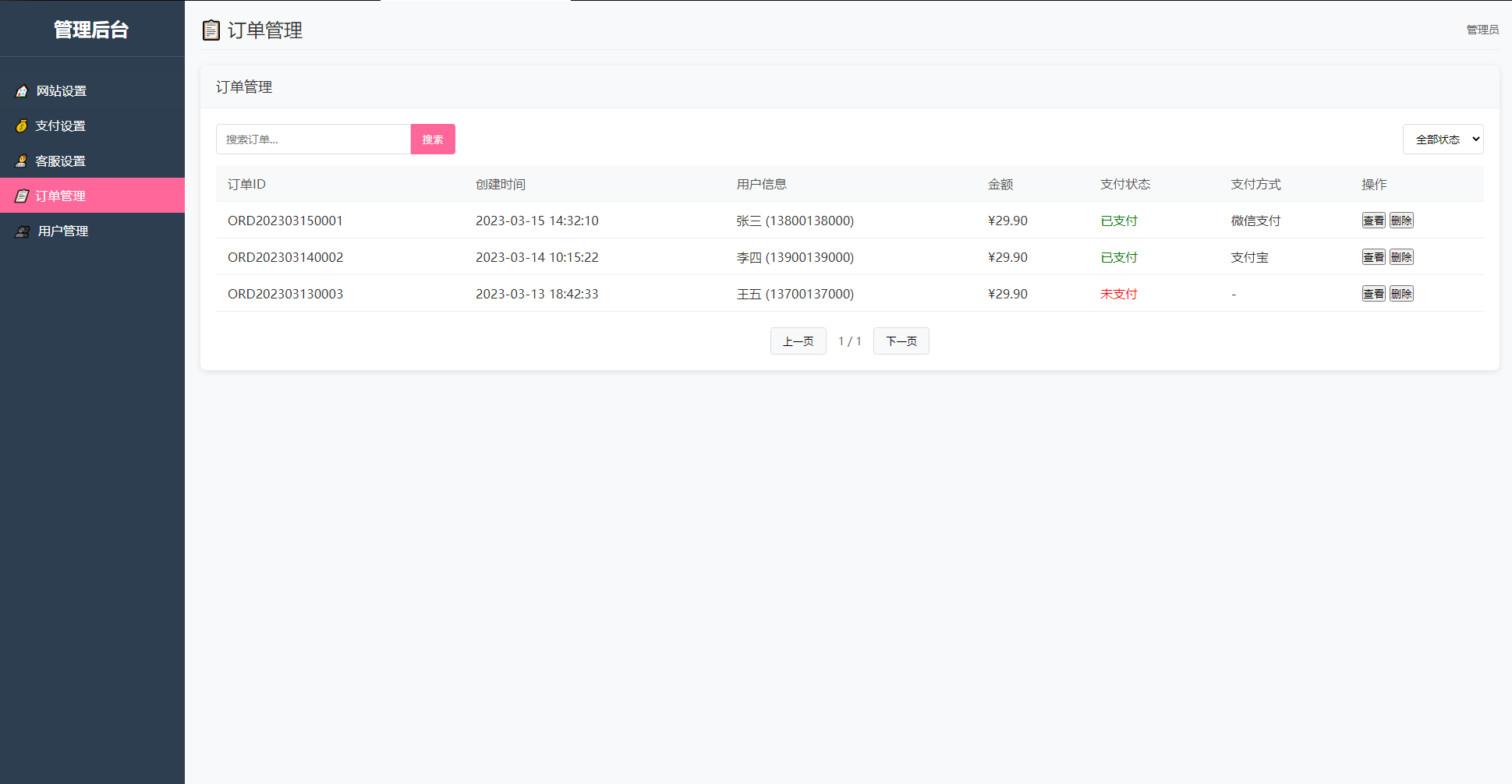Click the pink 搜索 search button
This screenshot has height=784, width=1512.
433,139
